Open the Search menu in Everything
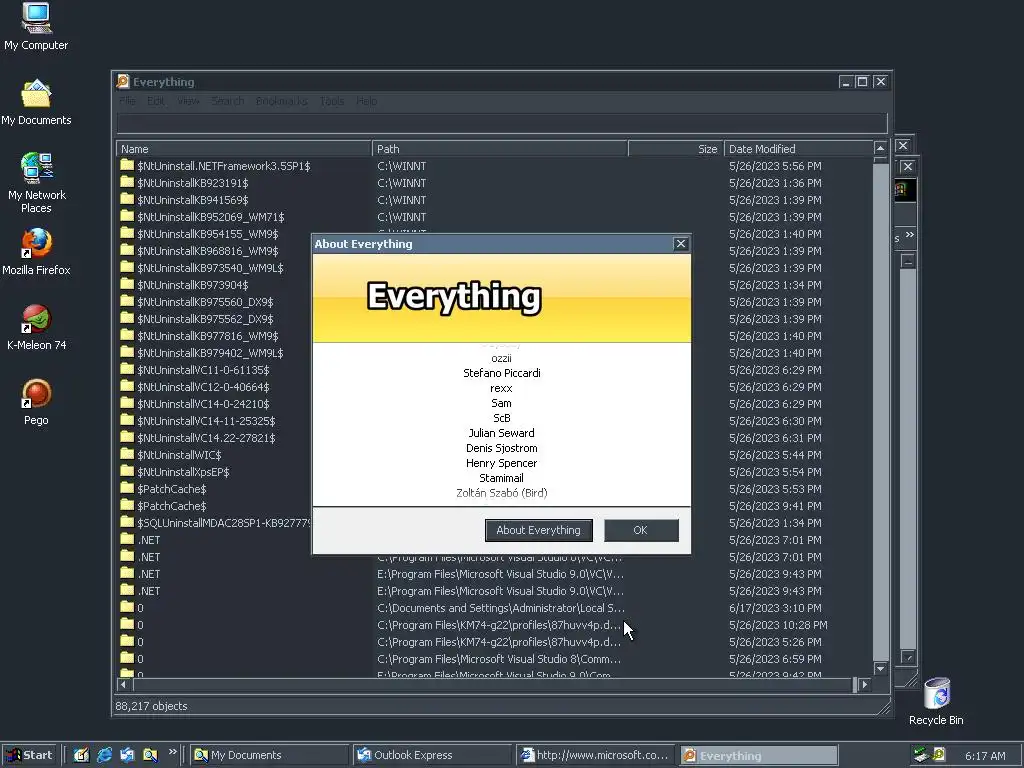 pos(227,101)
